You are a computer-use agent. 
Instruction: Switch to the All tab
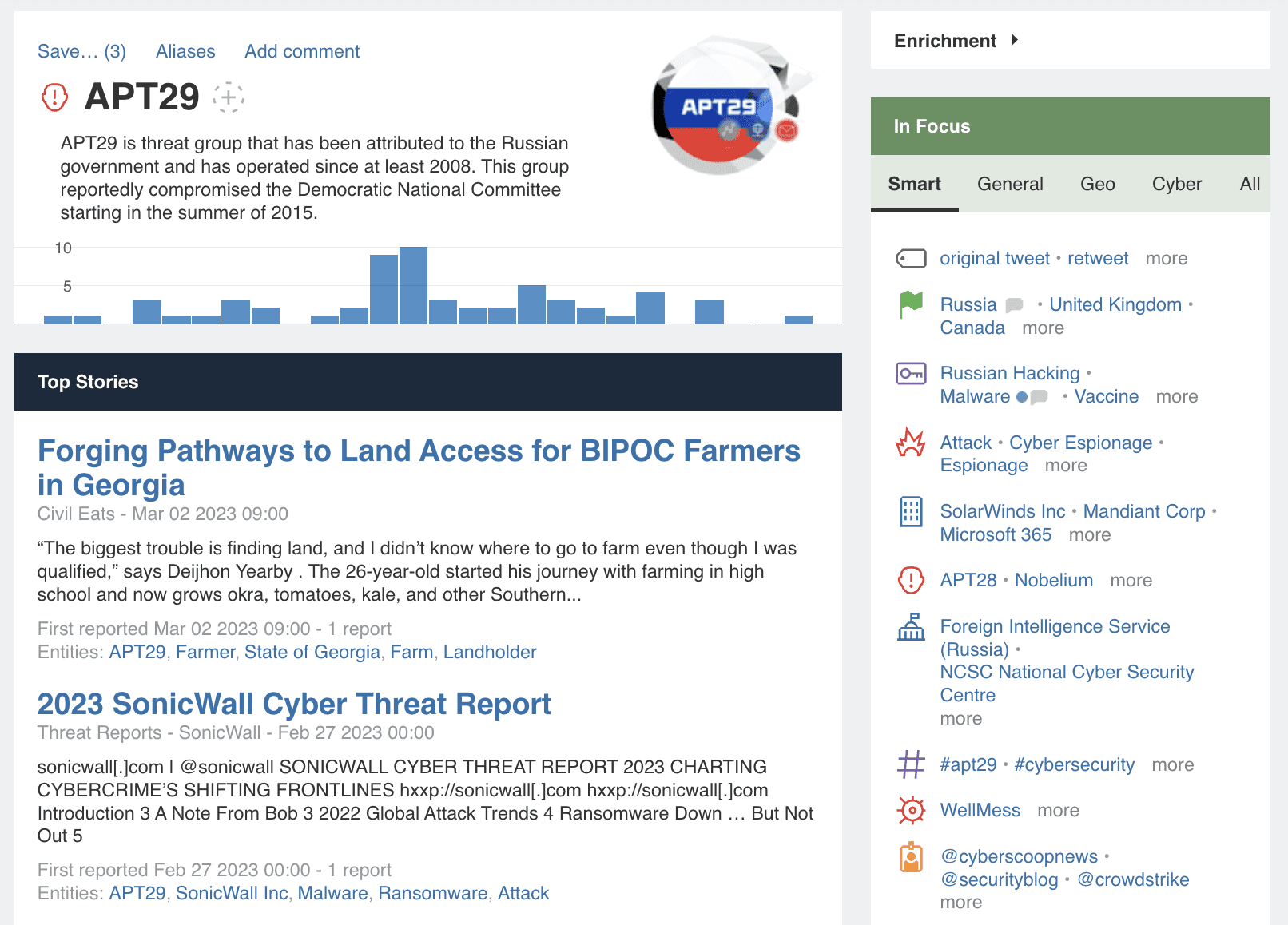pos(1250,184)
